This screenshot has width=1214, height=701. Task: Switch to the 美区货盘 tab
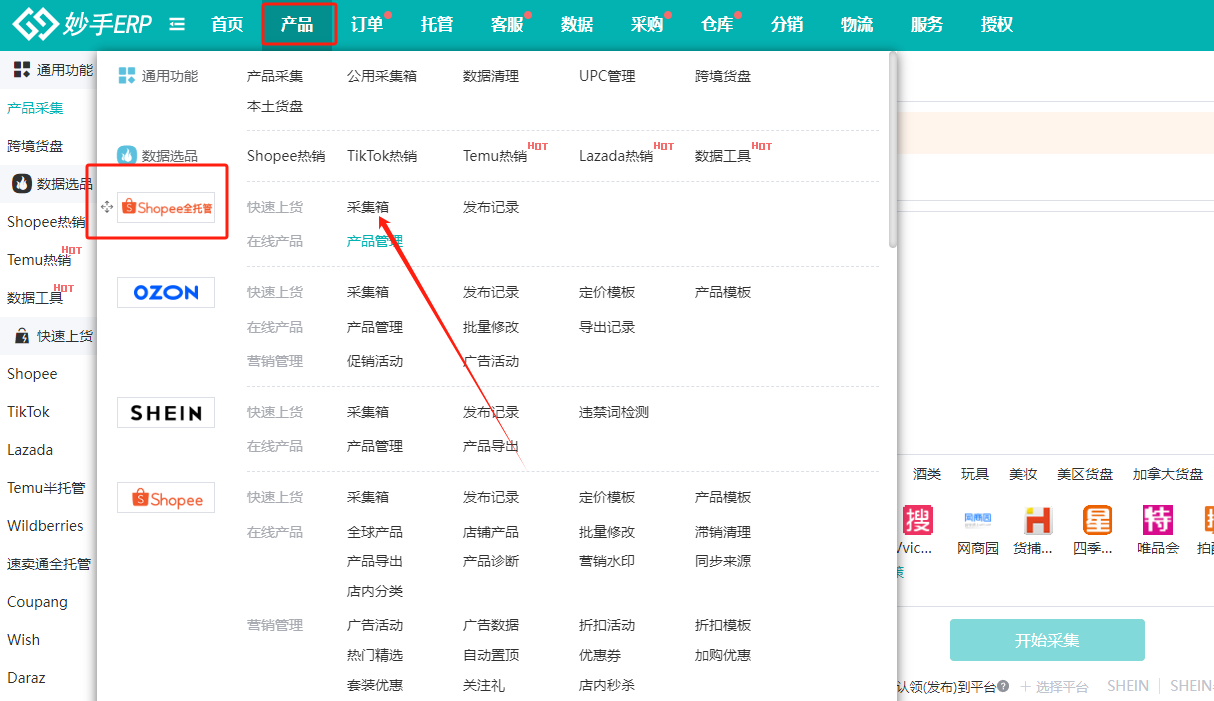[x=1085, y=474]
